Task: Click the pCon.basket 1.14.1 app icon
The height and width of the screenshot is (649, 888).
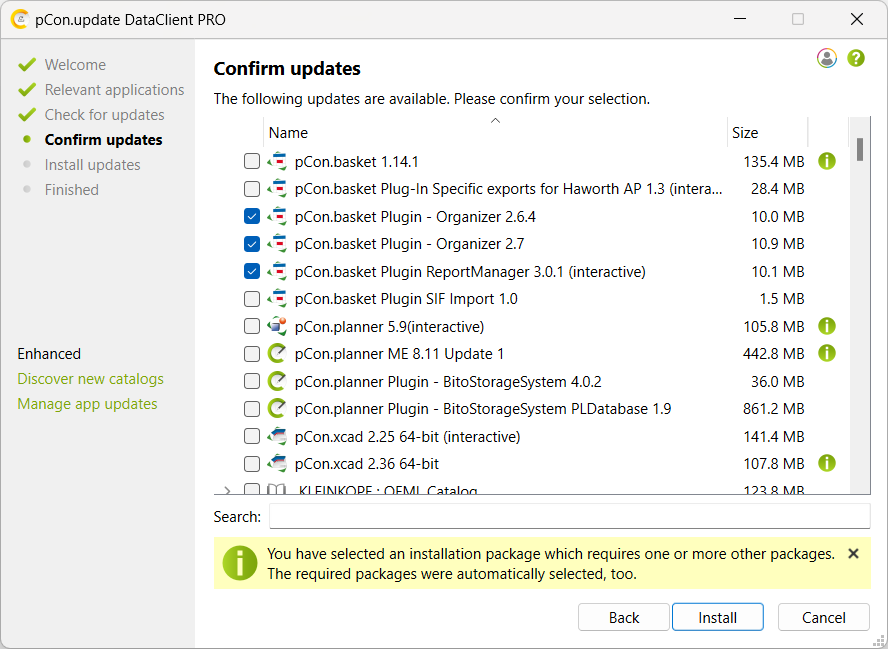Action: point(277,161)
